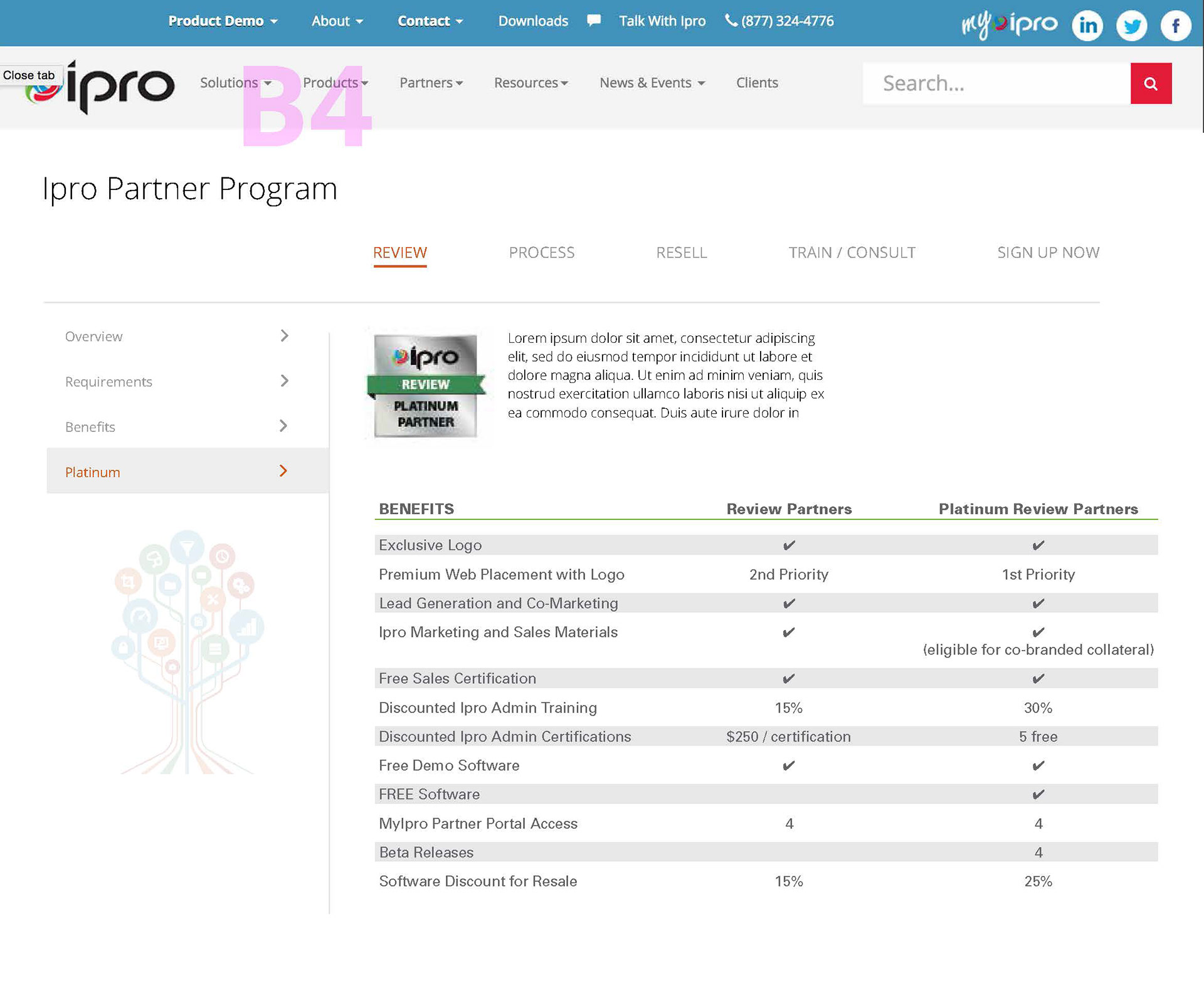Select Requirements in the sidebar

click(x=187, y=381)
